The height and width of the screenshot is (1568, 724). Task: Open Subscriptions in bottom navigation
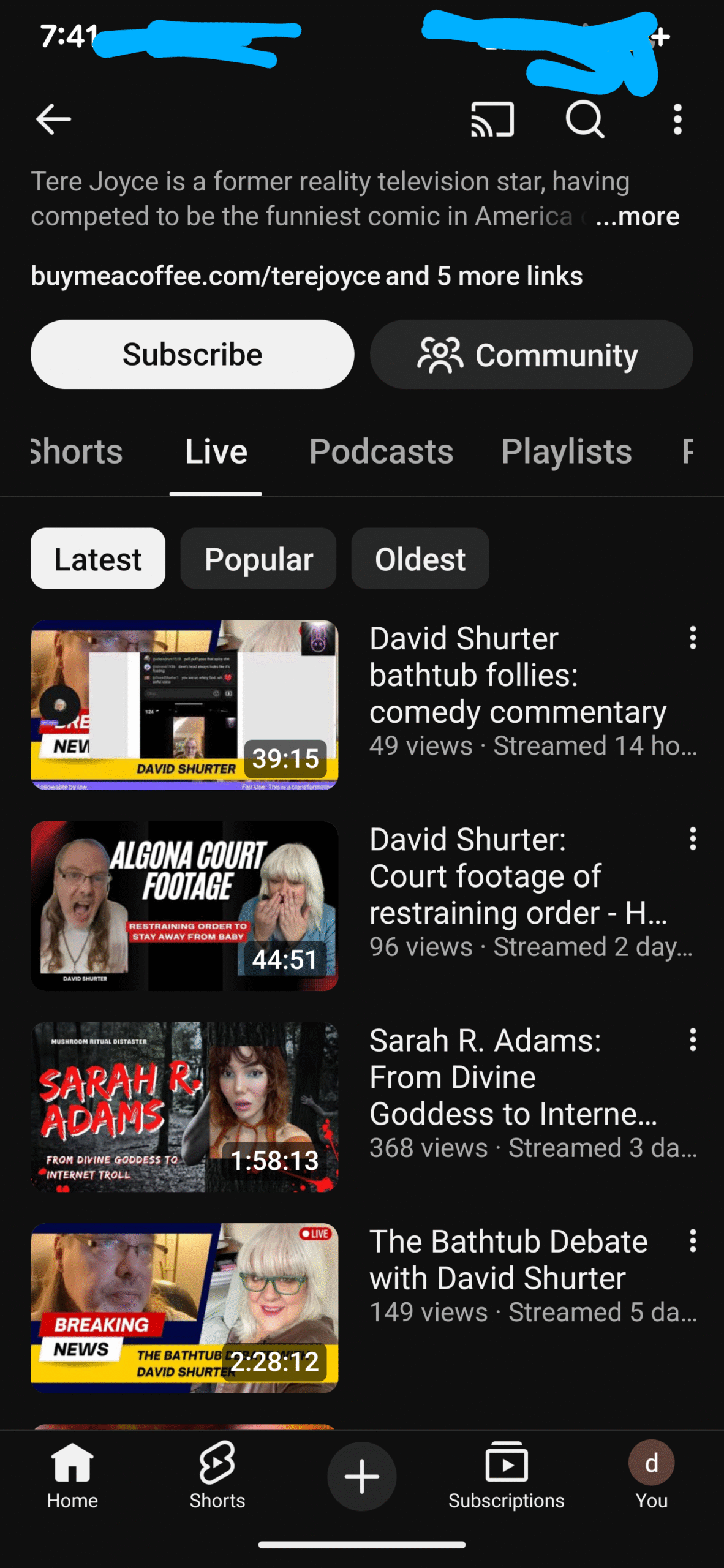tap(506, 1476)
